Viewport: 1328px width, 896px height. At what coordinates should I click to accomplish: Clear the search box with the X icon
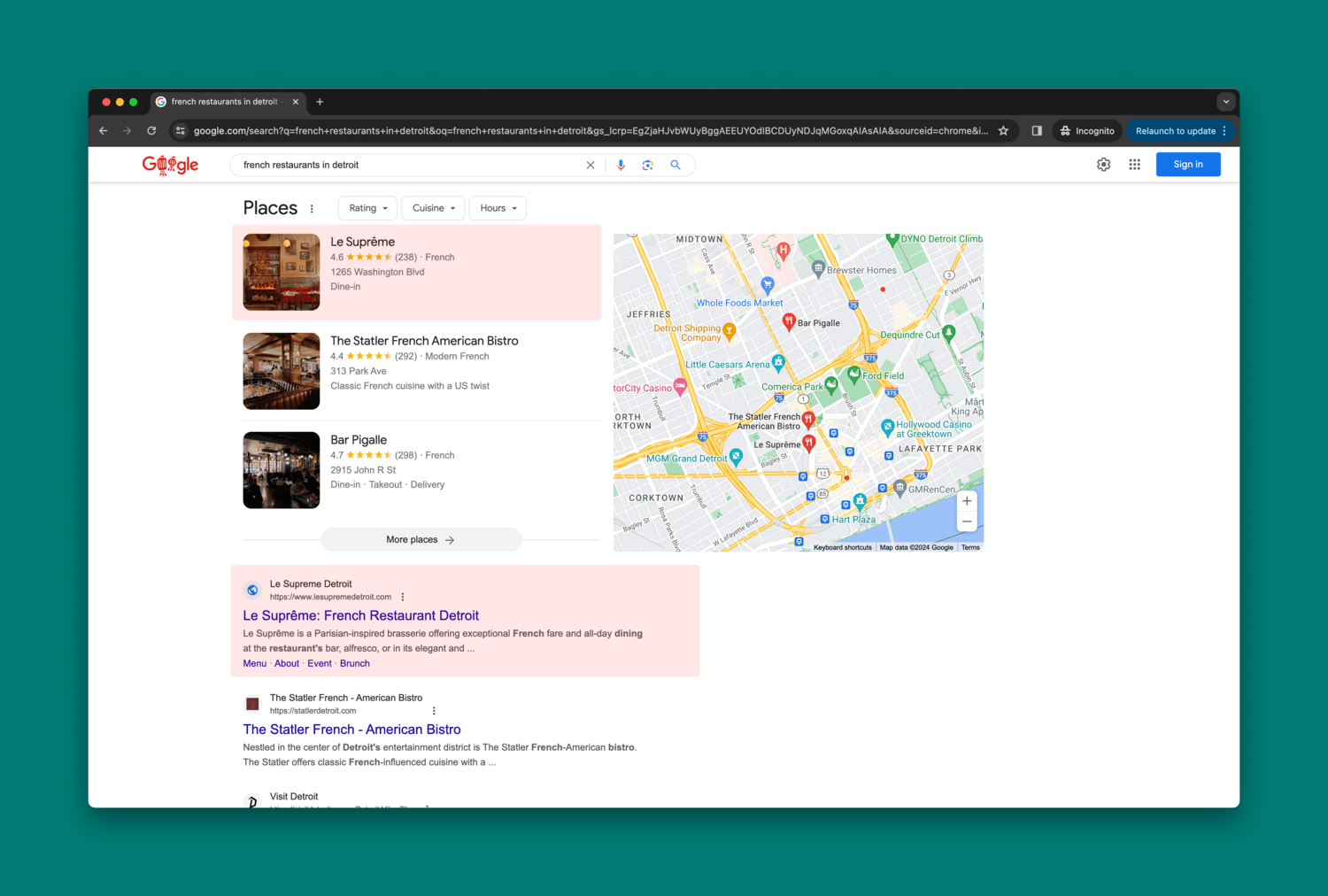591,165
